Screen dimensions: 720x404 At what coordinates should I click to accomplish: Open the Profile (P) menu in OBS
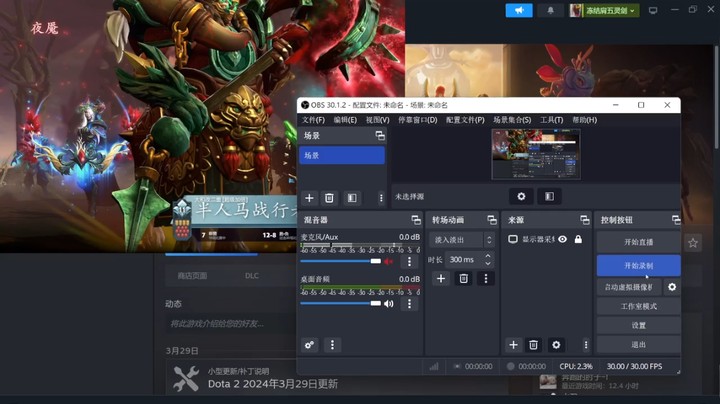465,120
